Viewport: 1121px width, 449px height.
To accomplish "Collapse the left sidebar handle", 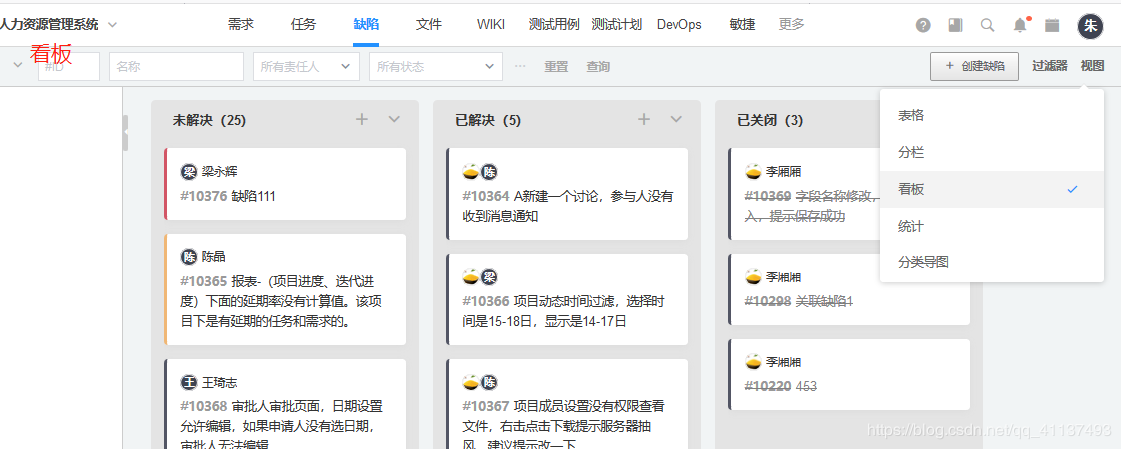I will pos(125,132).
